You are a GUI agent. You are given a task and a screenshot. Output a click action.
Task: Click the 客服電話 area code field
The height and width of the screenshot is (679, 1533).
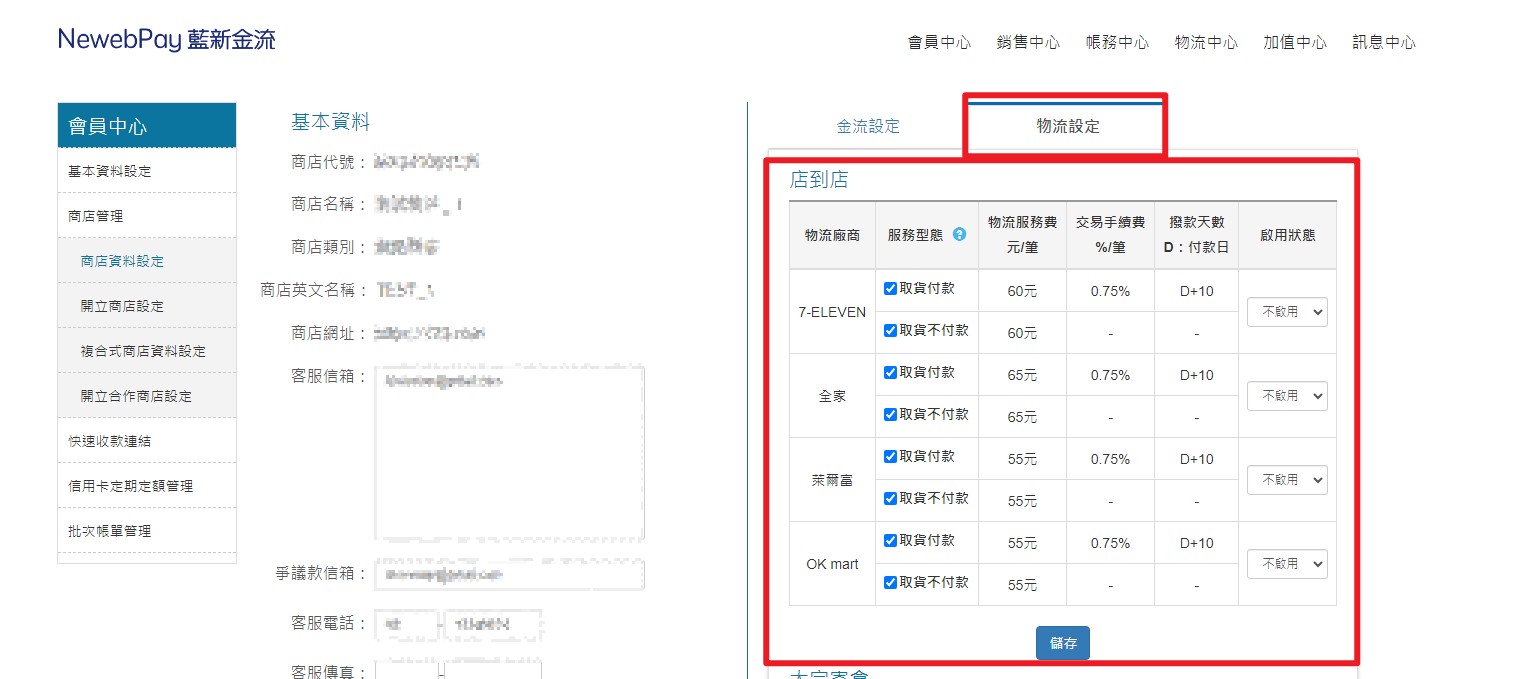(x=407, y=625)
